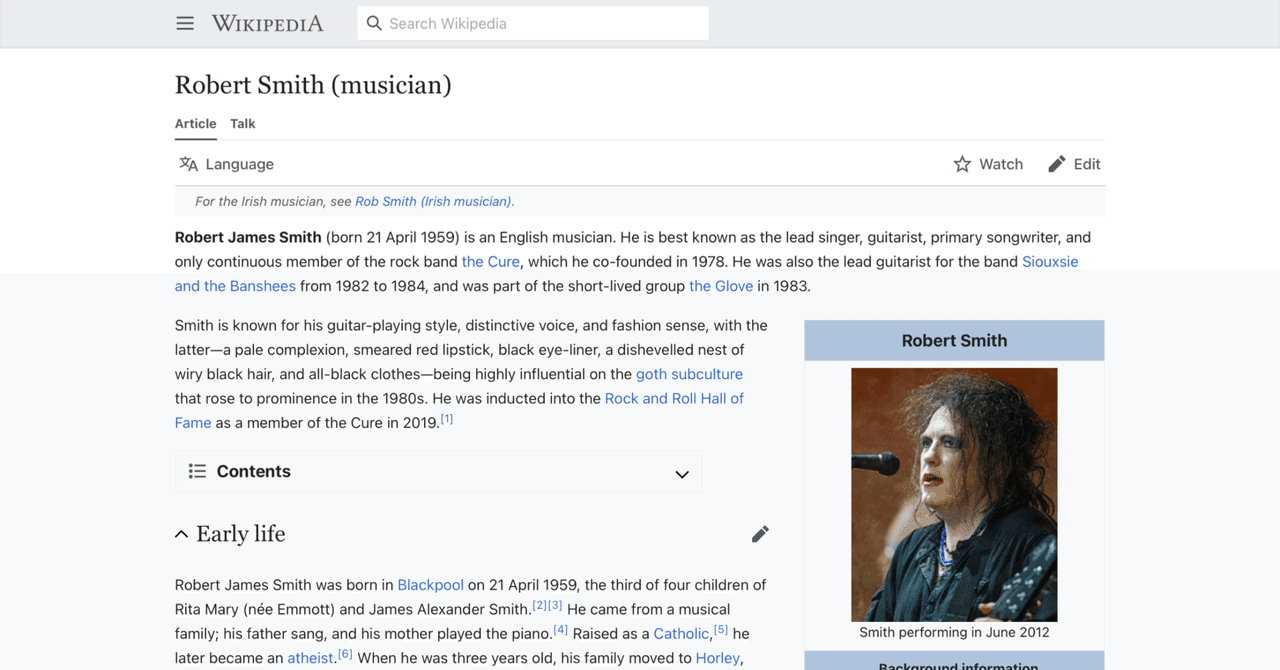
Task: Click the Contents list icon
Action: [197, 471]
